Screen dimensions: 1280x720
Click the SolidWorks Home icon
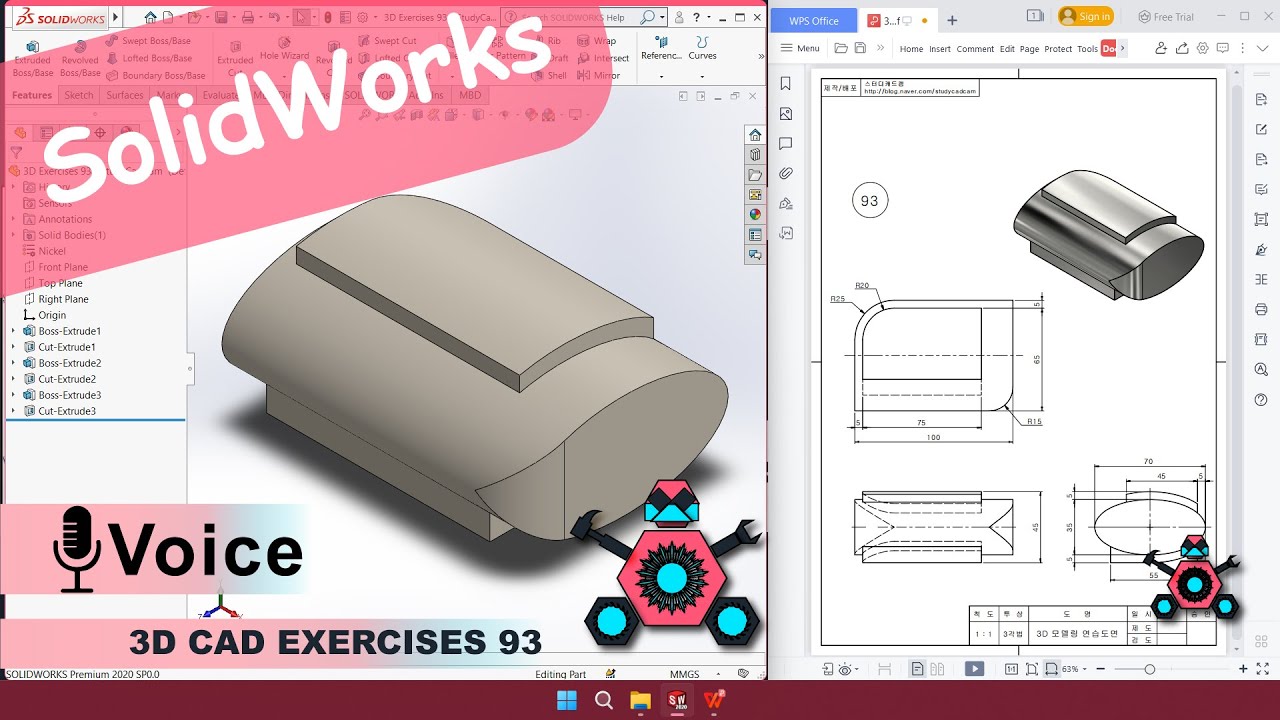[150, 17]
